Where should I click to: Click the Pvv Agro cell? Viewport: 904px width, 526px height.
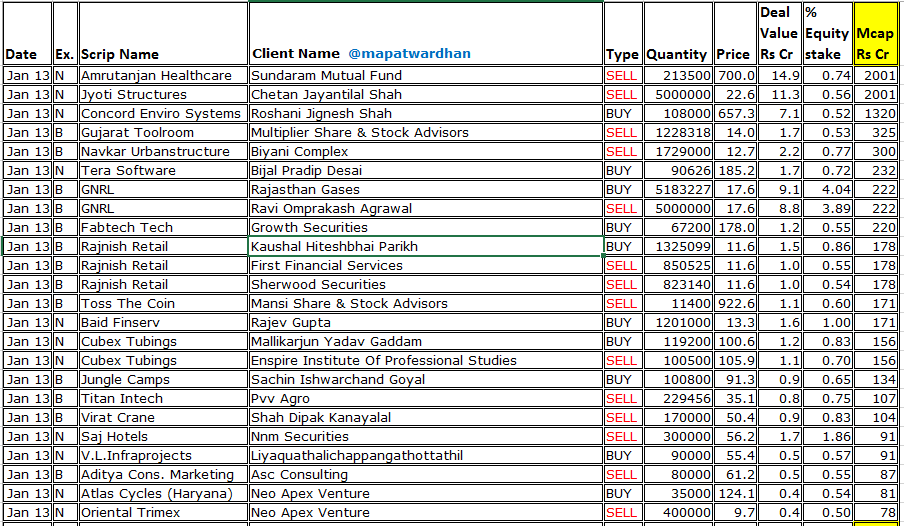pyautogui.click(x=425, y=399)
